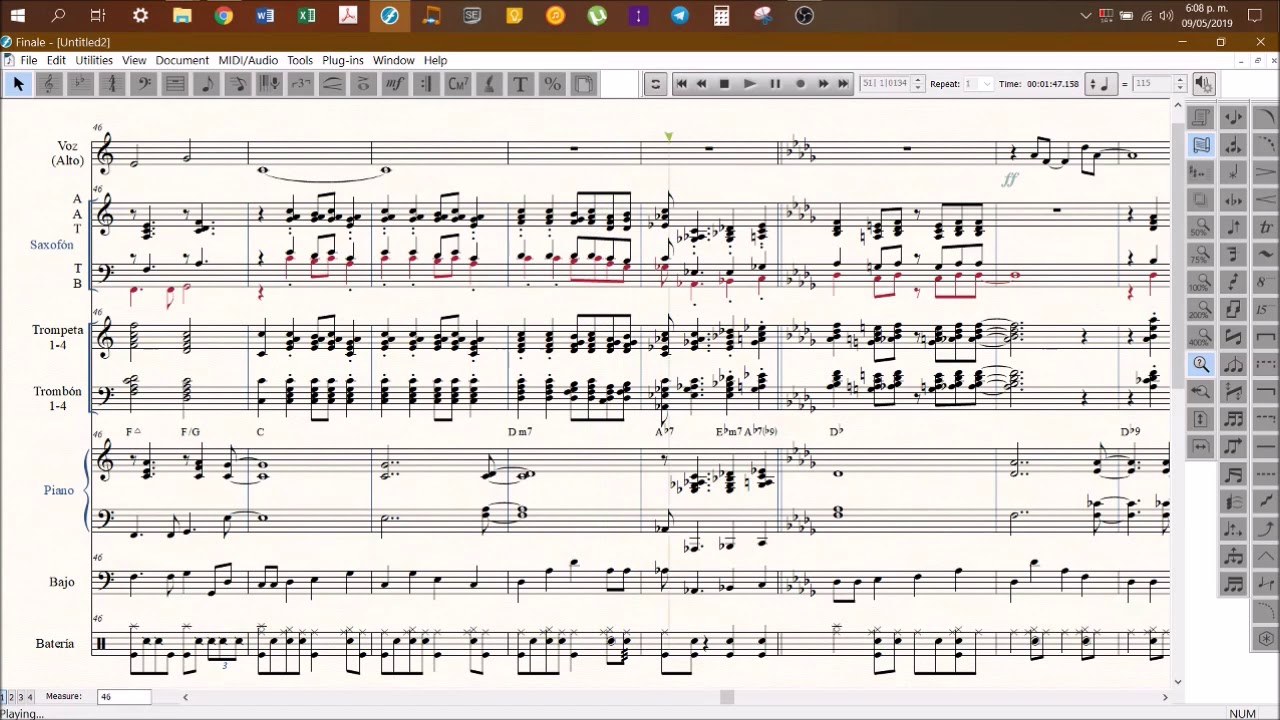Click the Windows Start button
The width and height of the screenshot is (1280, 720).
(x=17, y=15)
